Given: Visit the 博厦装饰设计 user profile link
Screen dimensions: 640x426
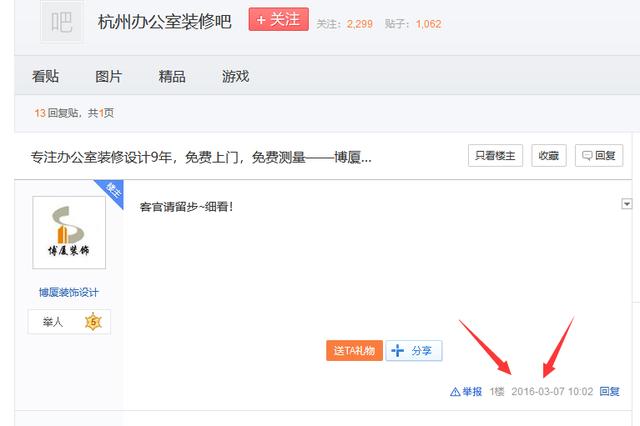Looking at the screenshot, I should pyautogui.click(x=69, y=292).
